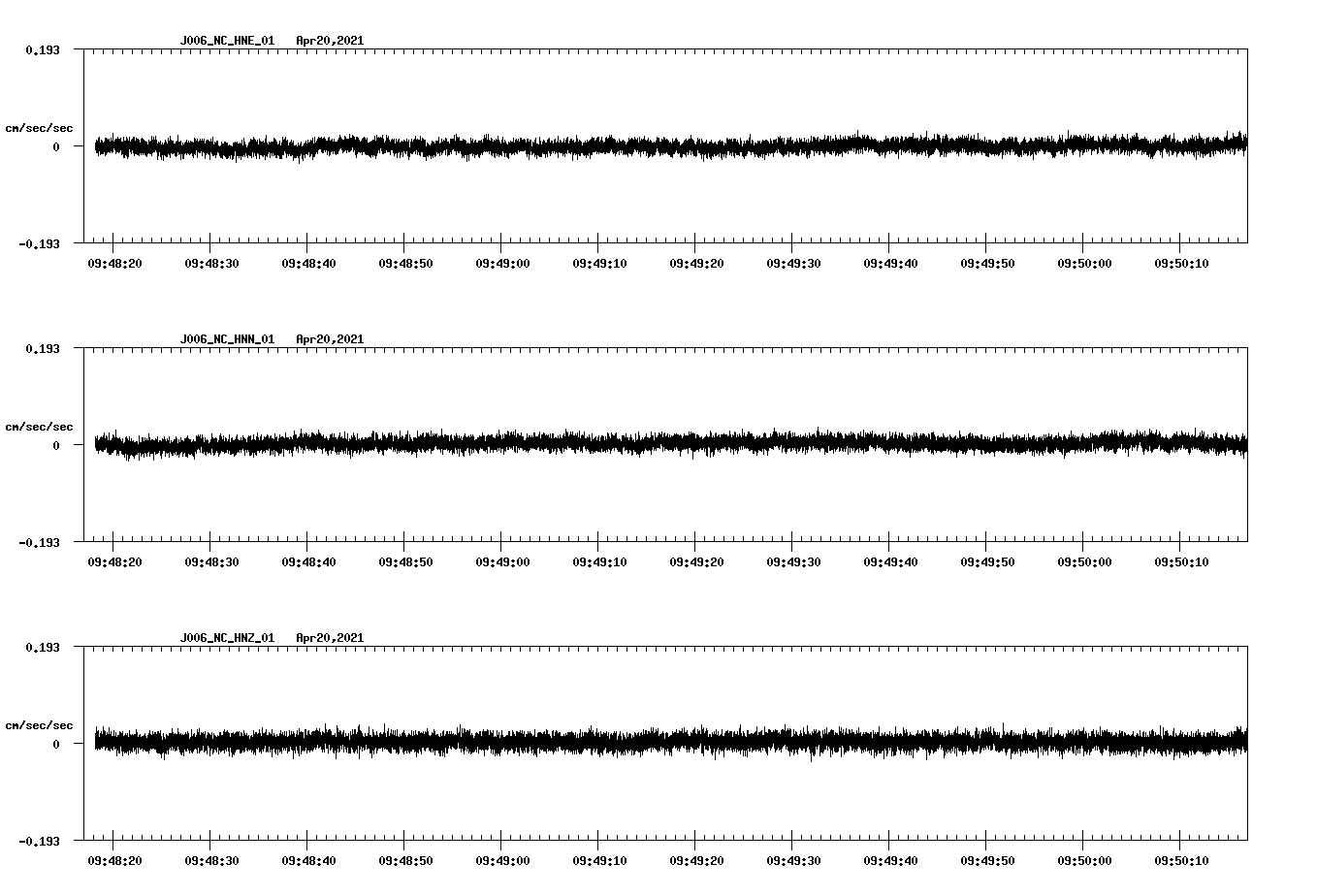Click the 09:48:40 timestamp under middle plot
The height and width of the screenshot is (896, 1317).
(305, 560)
